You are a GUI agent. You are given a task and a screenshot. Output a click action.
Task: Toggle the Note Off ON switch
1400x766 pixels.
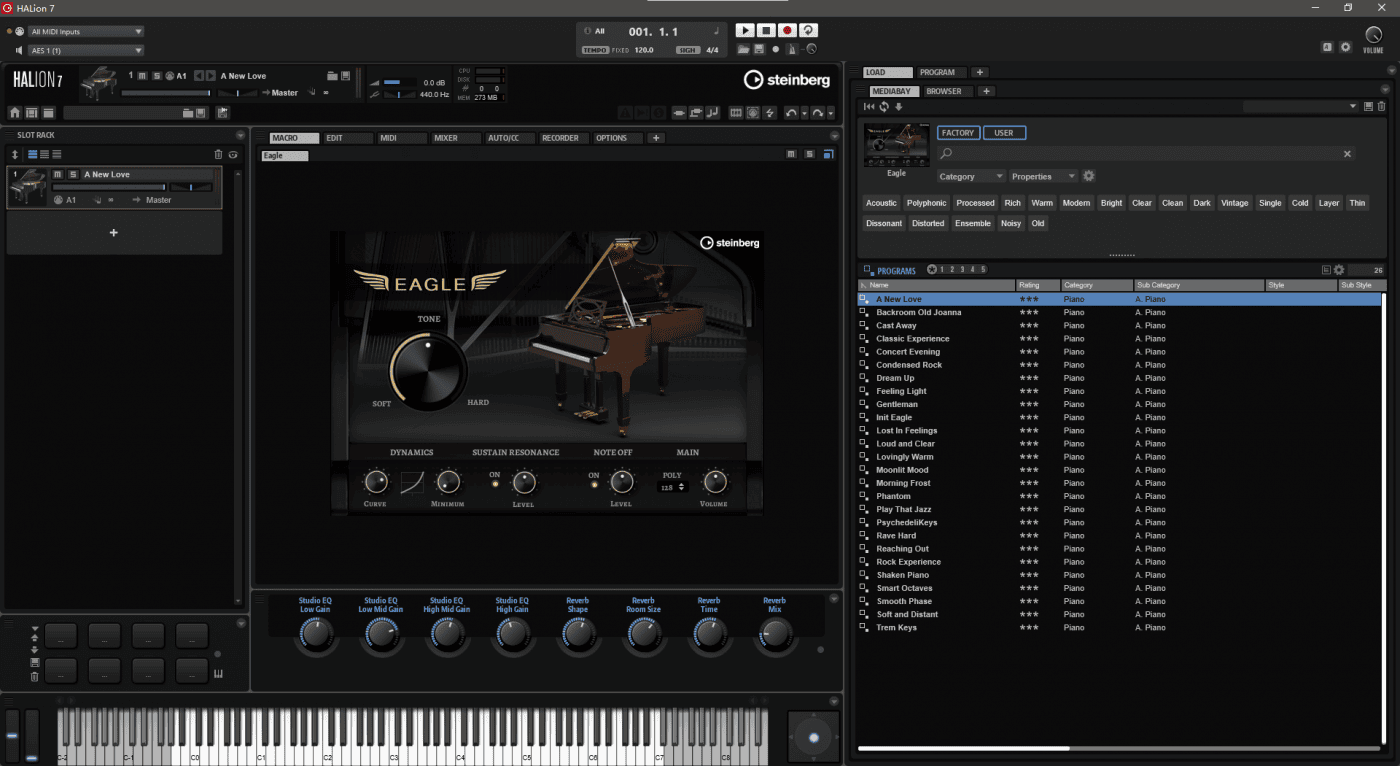pyautogui.click(x=594, y=485)
